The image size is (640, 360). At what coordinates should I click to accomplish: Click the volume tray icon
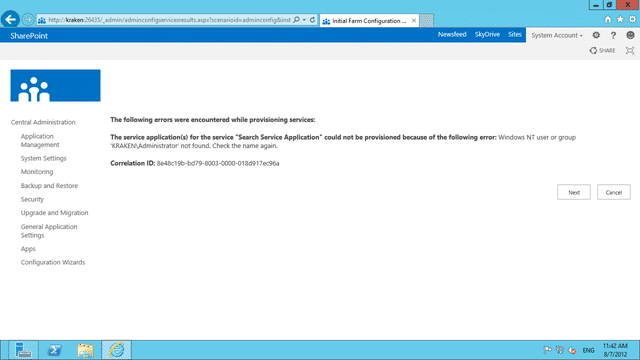(x=572, y=350)
